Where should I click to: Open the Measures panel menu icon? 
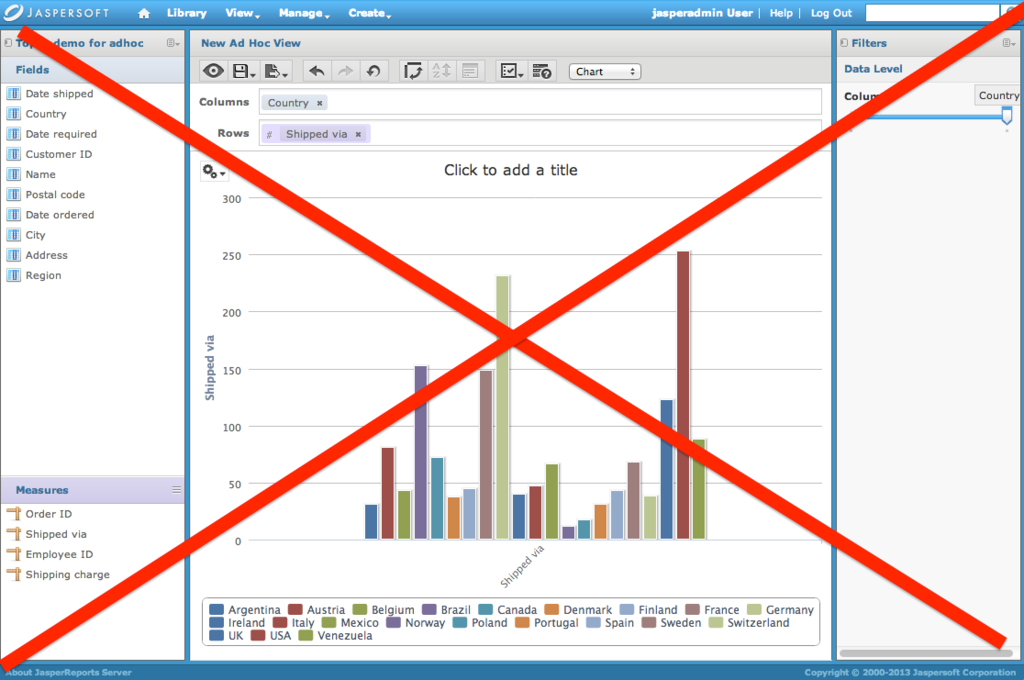[x=176, y=490]
